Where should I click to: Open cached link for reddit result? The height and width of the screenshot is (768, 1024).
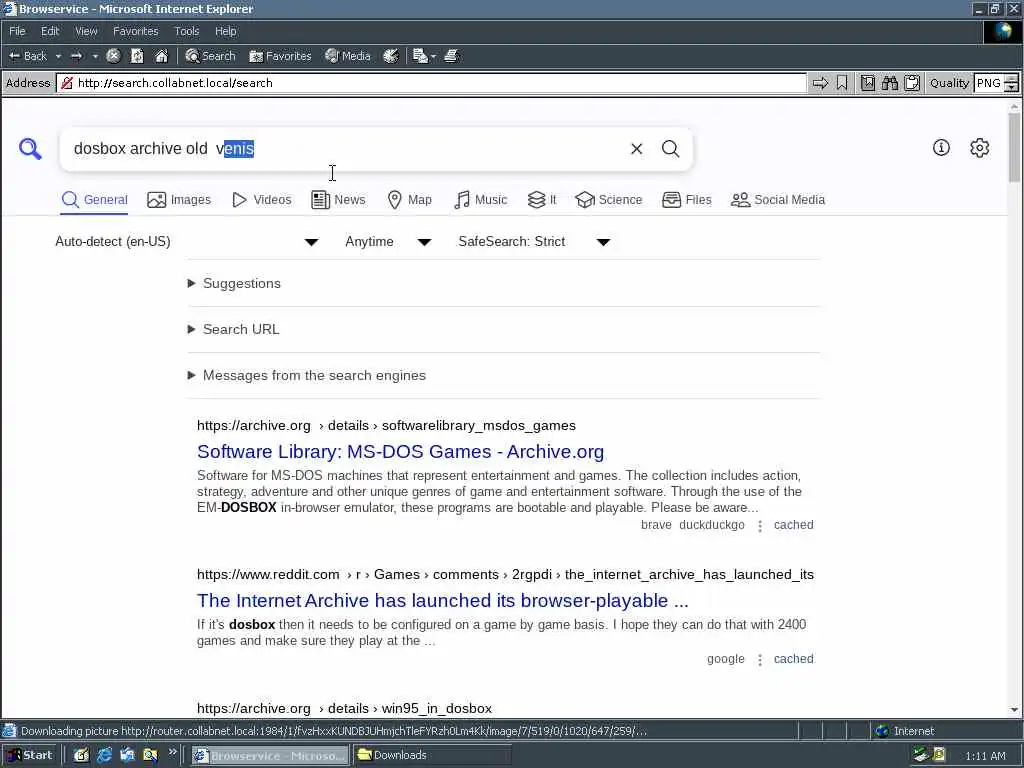coord(793,659)
